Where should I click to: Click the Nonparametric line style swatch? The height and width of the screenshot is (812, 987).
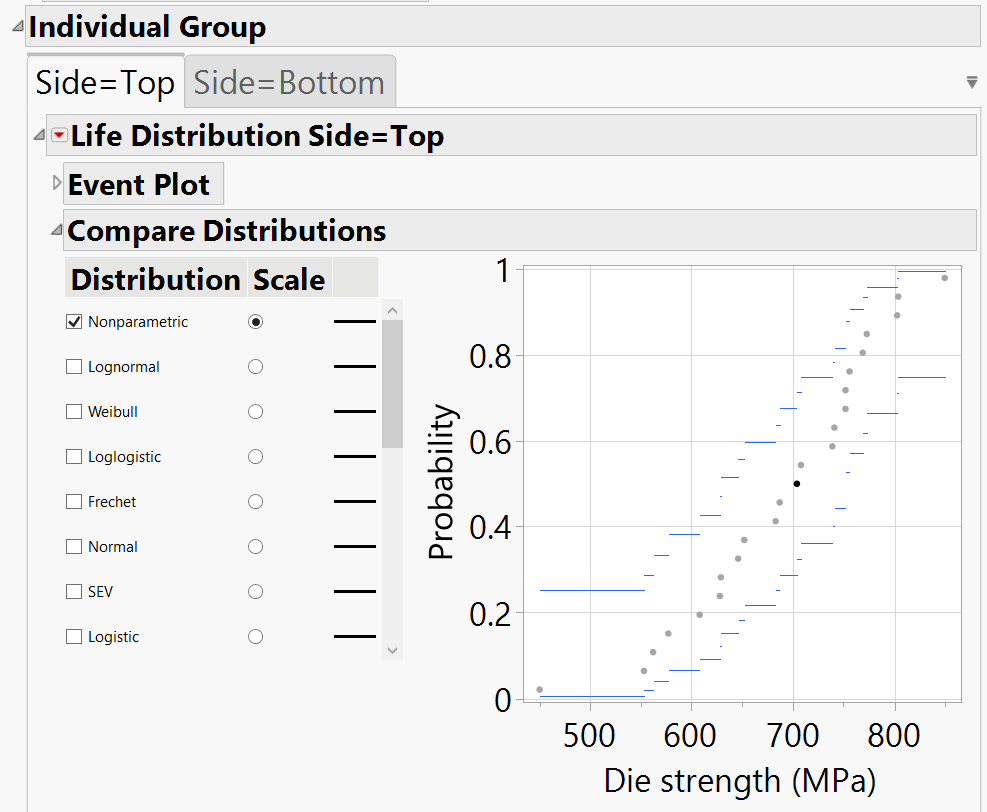click(x=354, y=322)
